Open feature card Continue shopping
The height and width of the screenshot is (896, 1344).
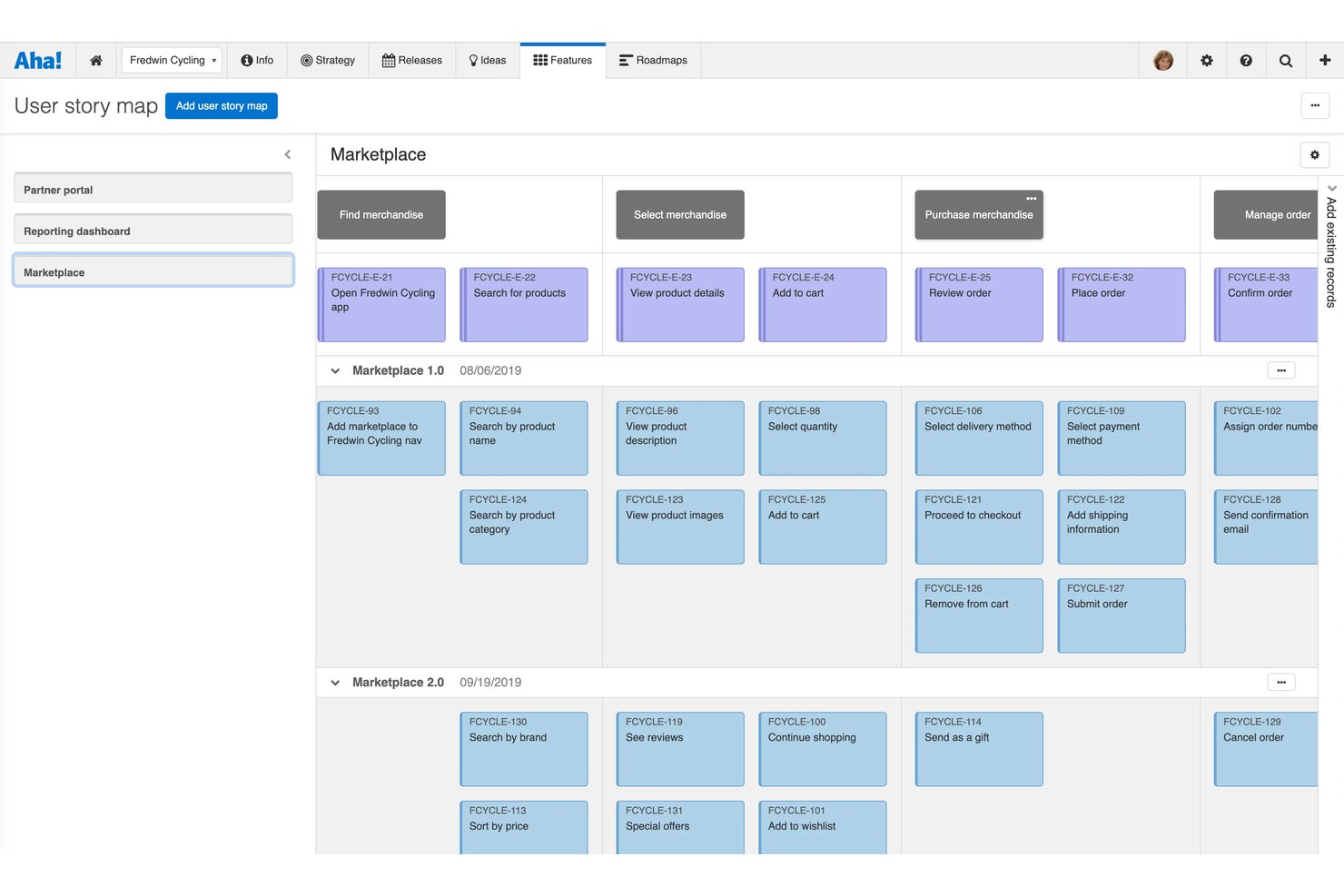823,749
